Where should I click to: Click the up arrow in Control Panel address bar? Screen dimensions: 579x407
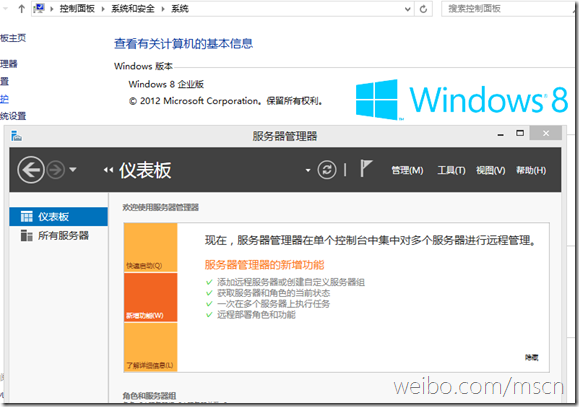point(21,8)
